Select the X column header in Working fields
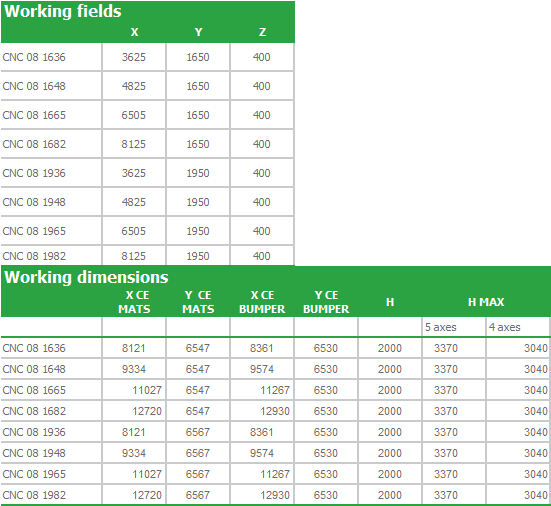Screen dimensions: 551x506 [x=134, y=32]
